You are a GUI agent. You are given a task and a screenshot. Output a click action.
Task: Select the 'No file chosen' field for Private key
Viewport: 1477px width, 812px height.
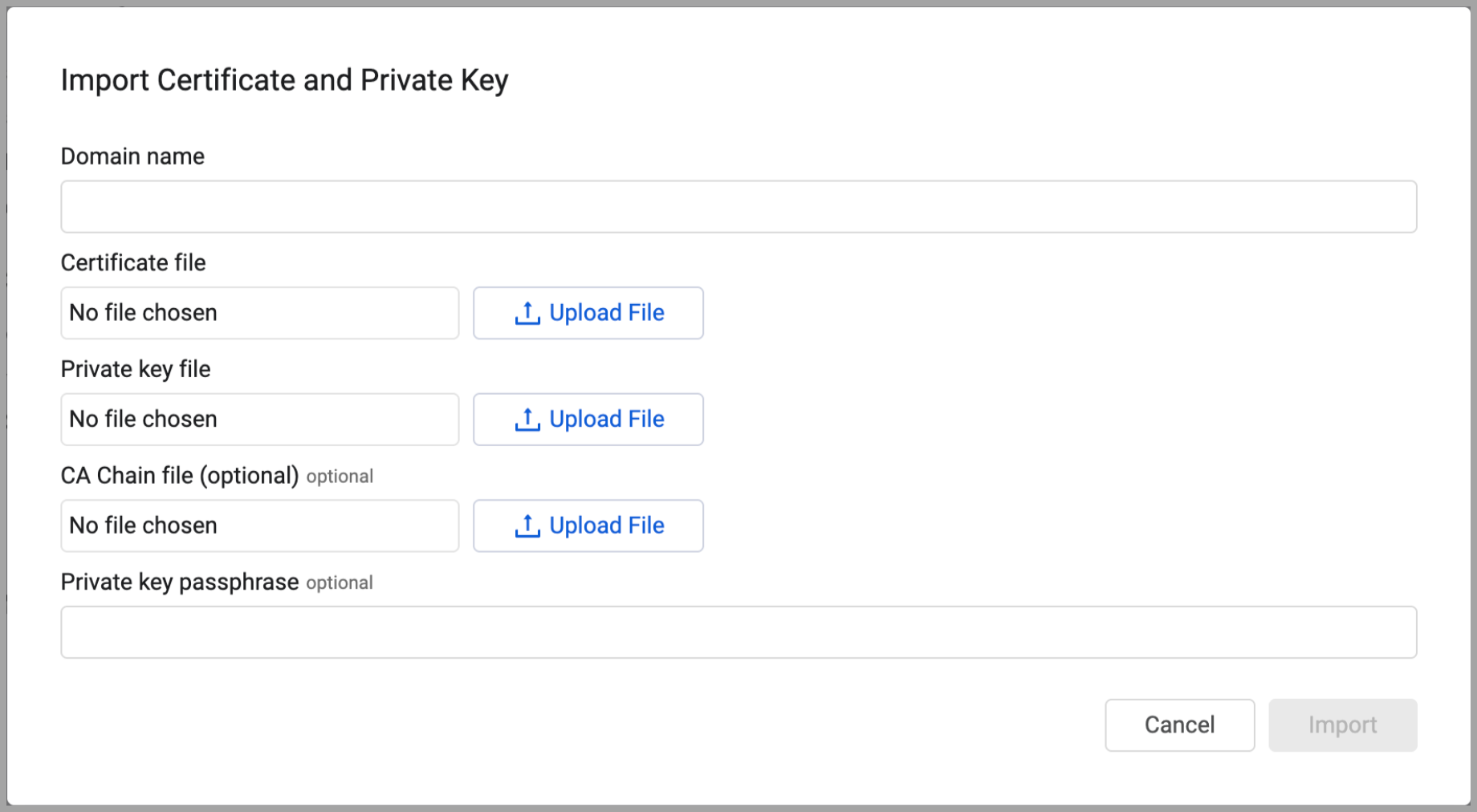click(258, 419)
